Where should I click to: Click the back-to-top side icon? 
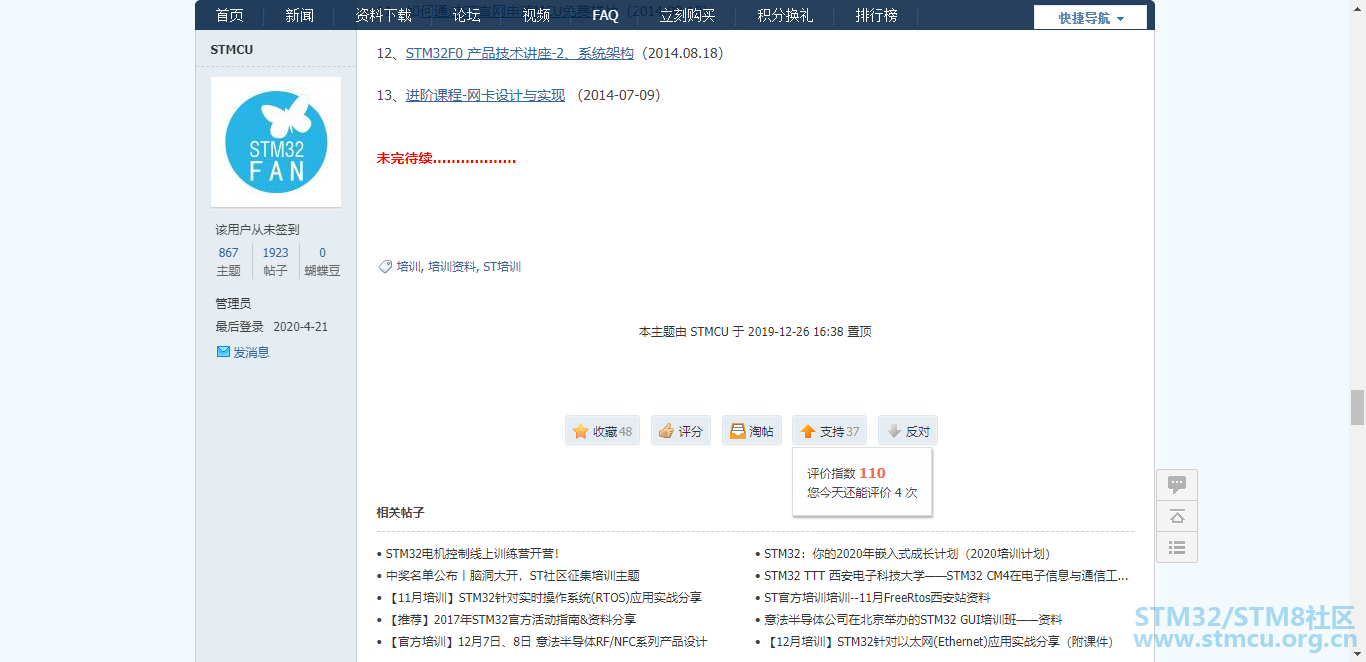(x=1177, y=516)
